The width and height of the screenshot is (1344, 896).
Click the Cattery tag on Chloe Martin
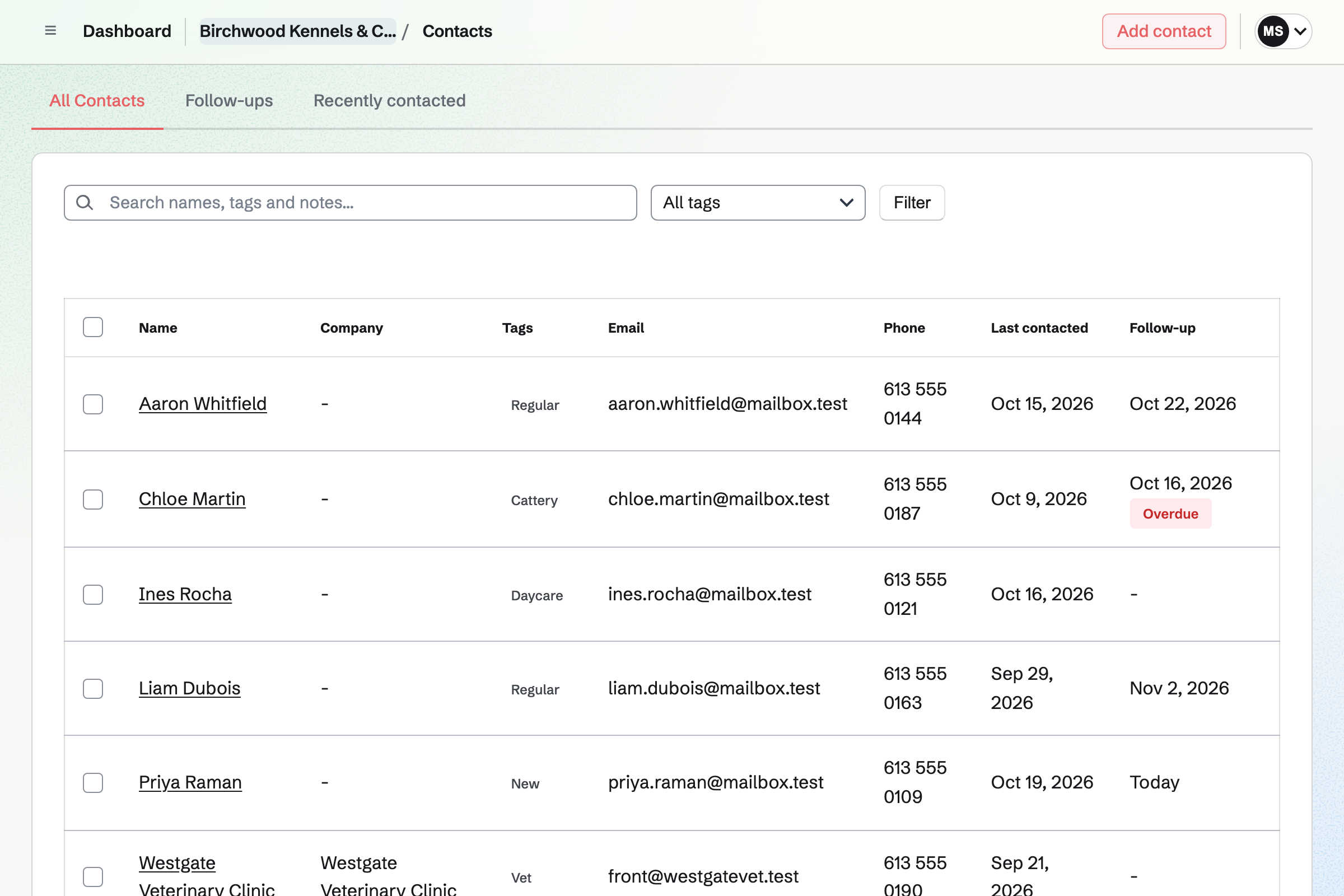pyautogui.click(x=534, y=500)
